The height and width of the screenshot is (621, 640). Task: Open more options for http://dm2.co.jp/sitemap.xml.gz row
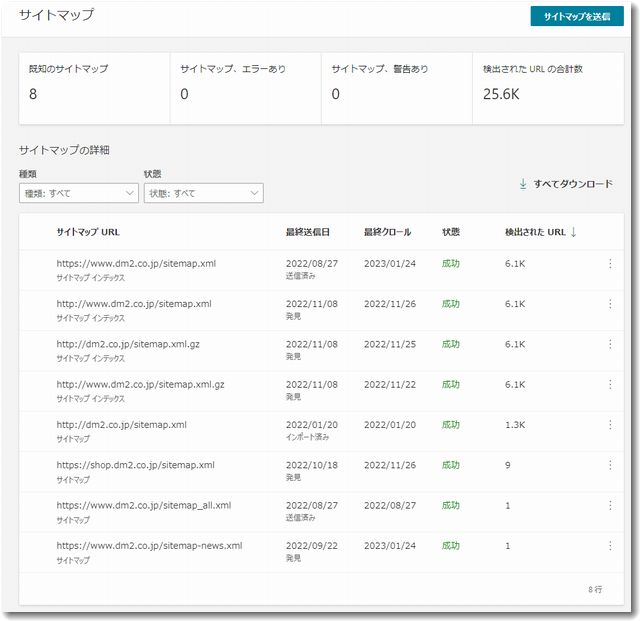tap(609, 344)
